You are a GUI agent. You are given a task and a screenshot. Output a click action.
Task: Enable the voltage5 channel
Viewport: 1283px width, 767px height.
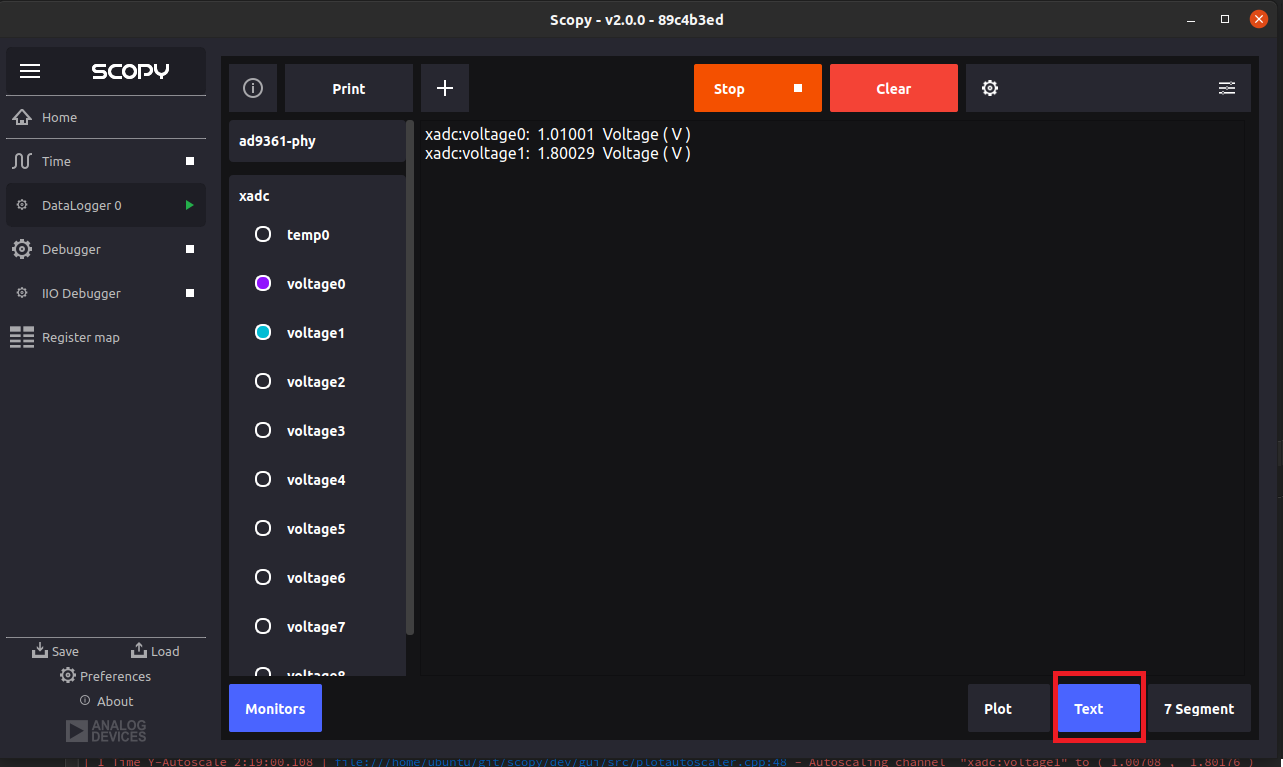pos(263,528)
